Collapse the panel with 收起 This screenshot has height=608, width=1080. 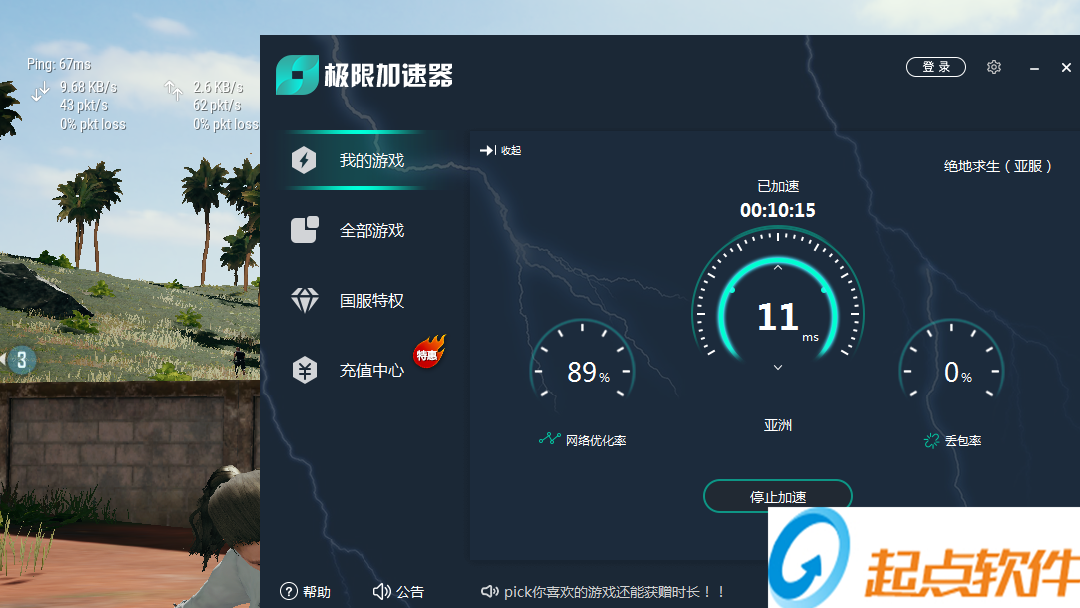pos(501,150)
